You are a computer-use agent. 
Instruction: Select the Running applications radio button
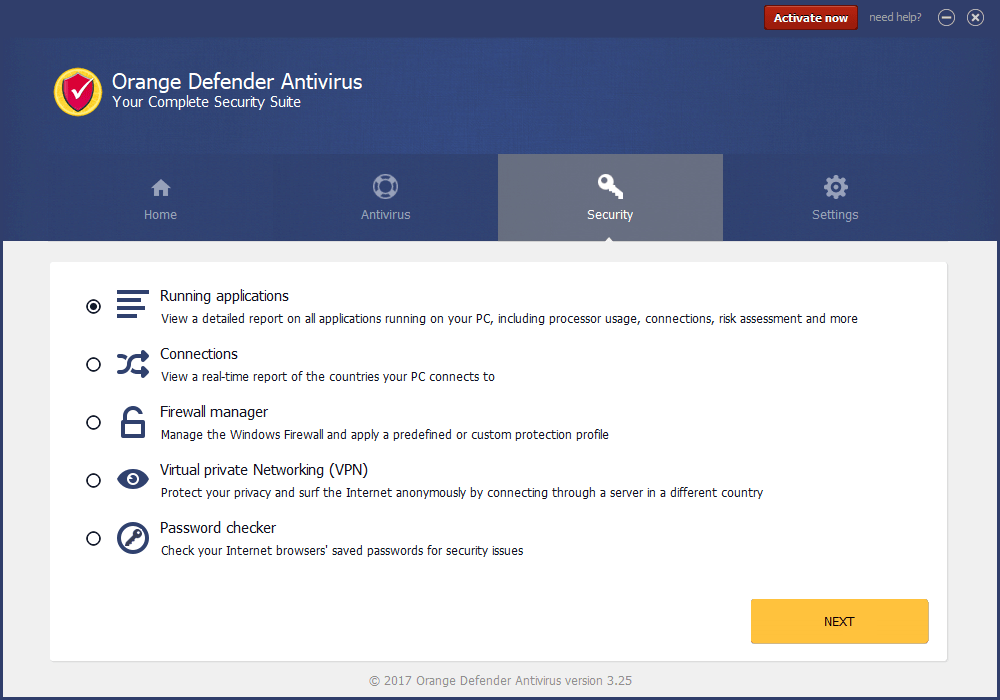tap(94, 307)
